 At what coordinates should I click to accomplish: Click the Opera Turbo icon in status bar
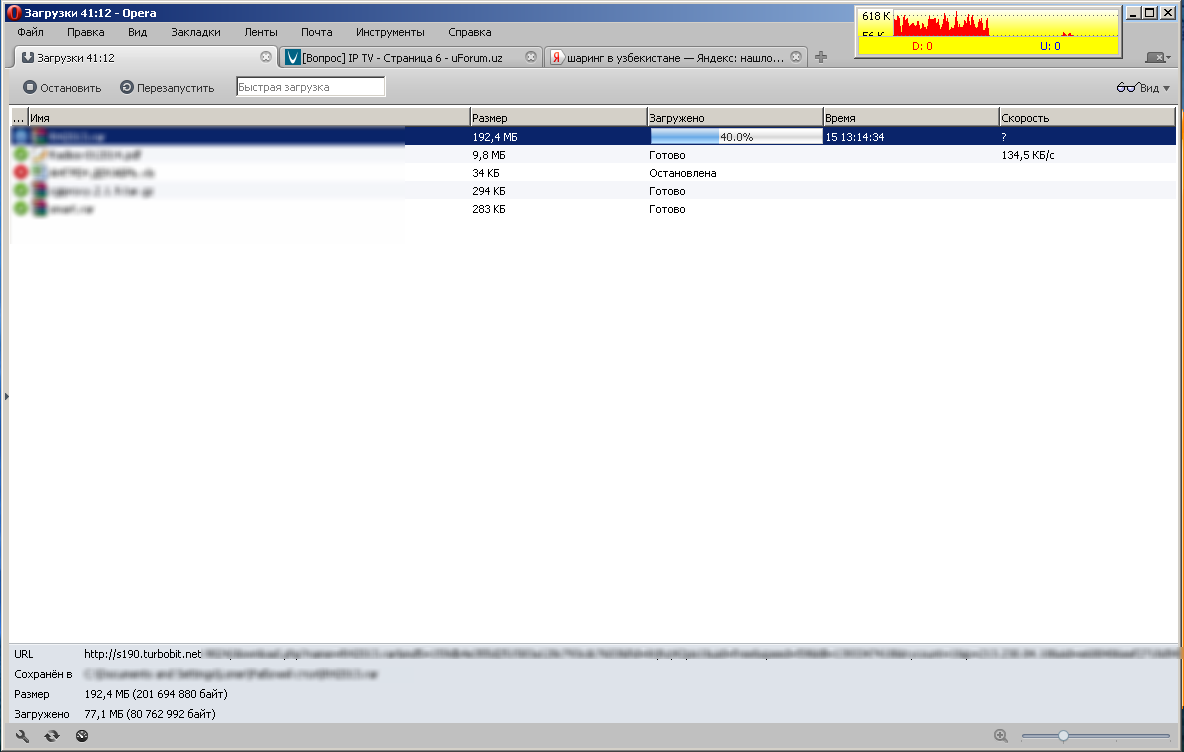coord(82,736)
